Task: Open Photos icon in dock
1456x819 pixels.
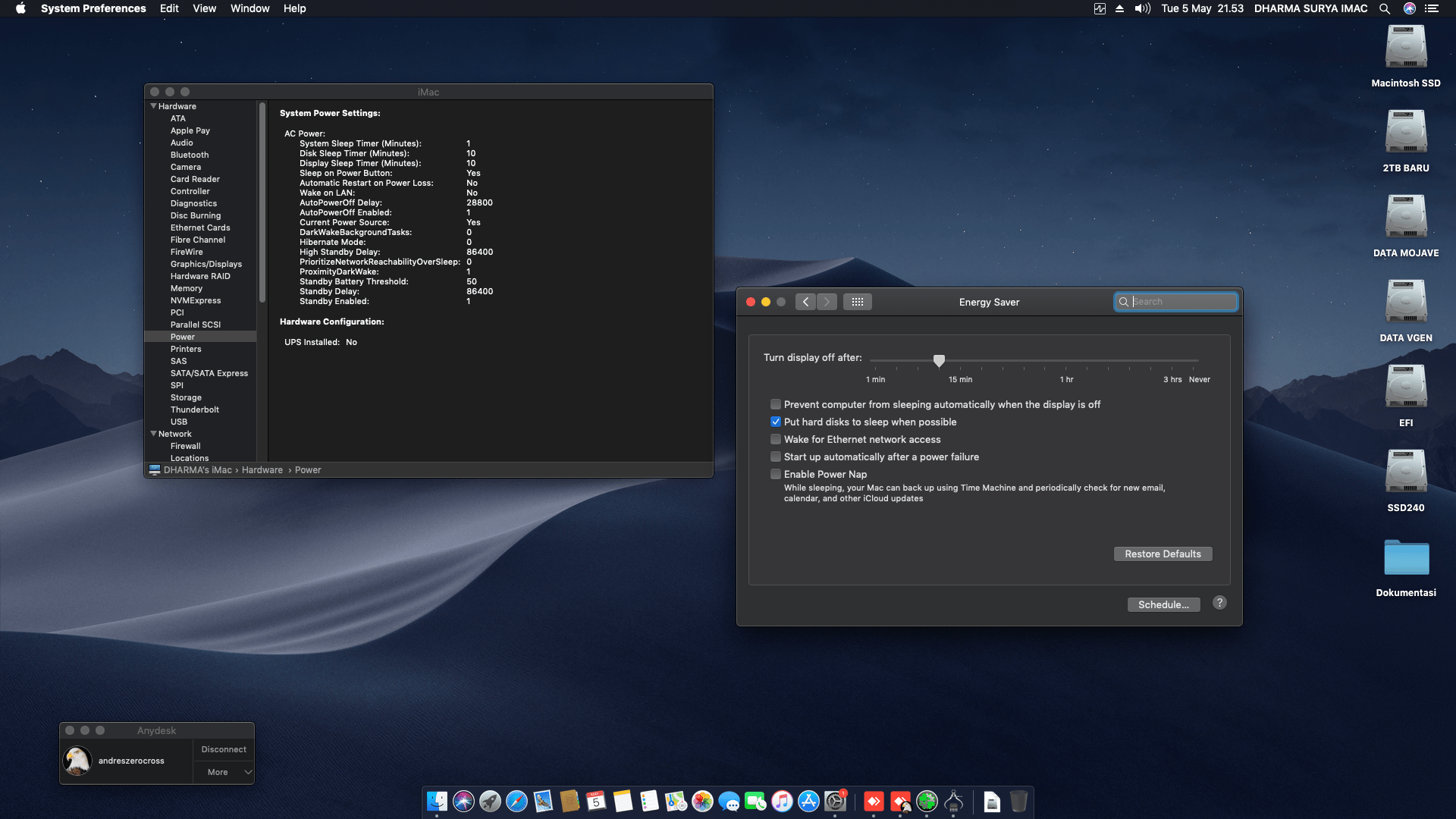Action: click(702, 801)
